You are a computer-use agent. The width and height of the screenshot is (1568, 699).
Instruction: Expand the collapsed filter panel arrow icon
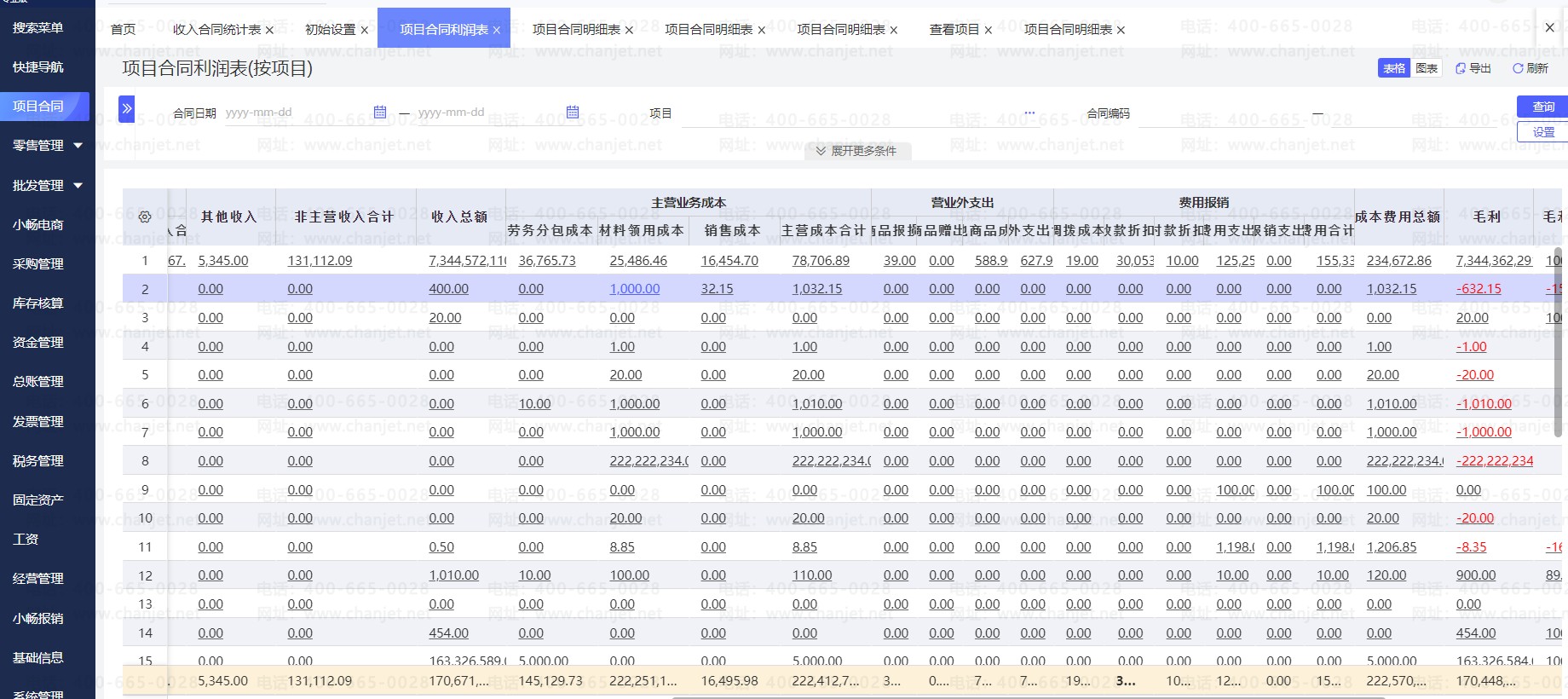[127, 108]
